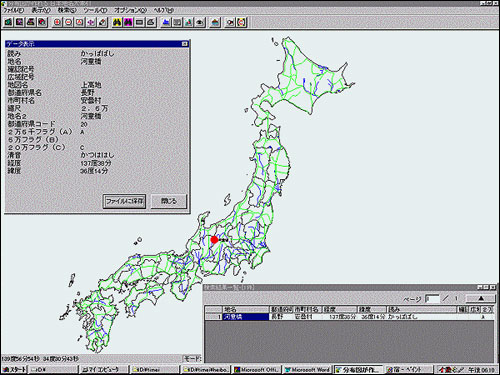Click the arrow-with-dot toolbar icon

(x=230, y=22)
